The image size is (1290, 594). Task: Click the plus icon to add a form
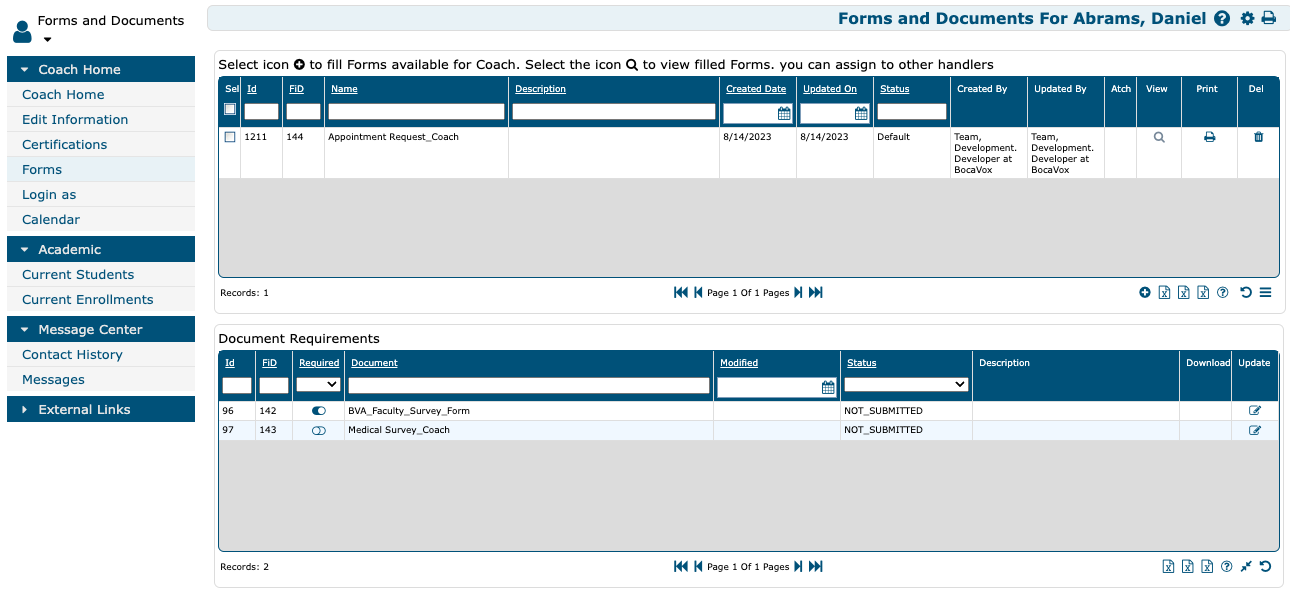click(x=1145, y=293)
